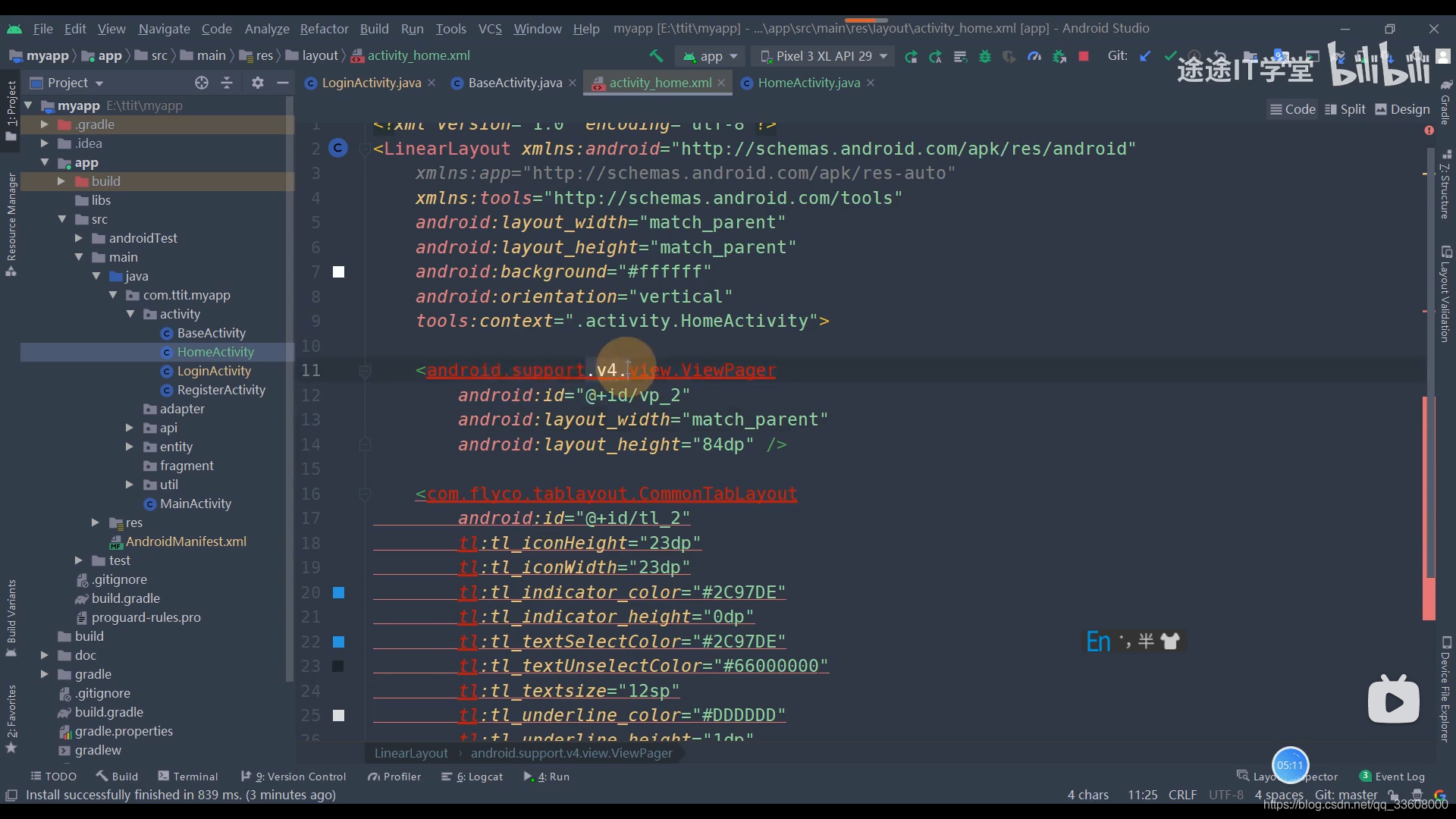Click the LinearLayout breadcrumb at the bottom of the editor
This screenshot has width=1456, height=819.
tap(411, 753)
